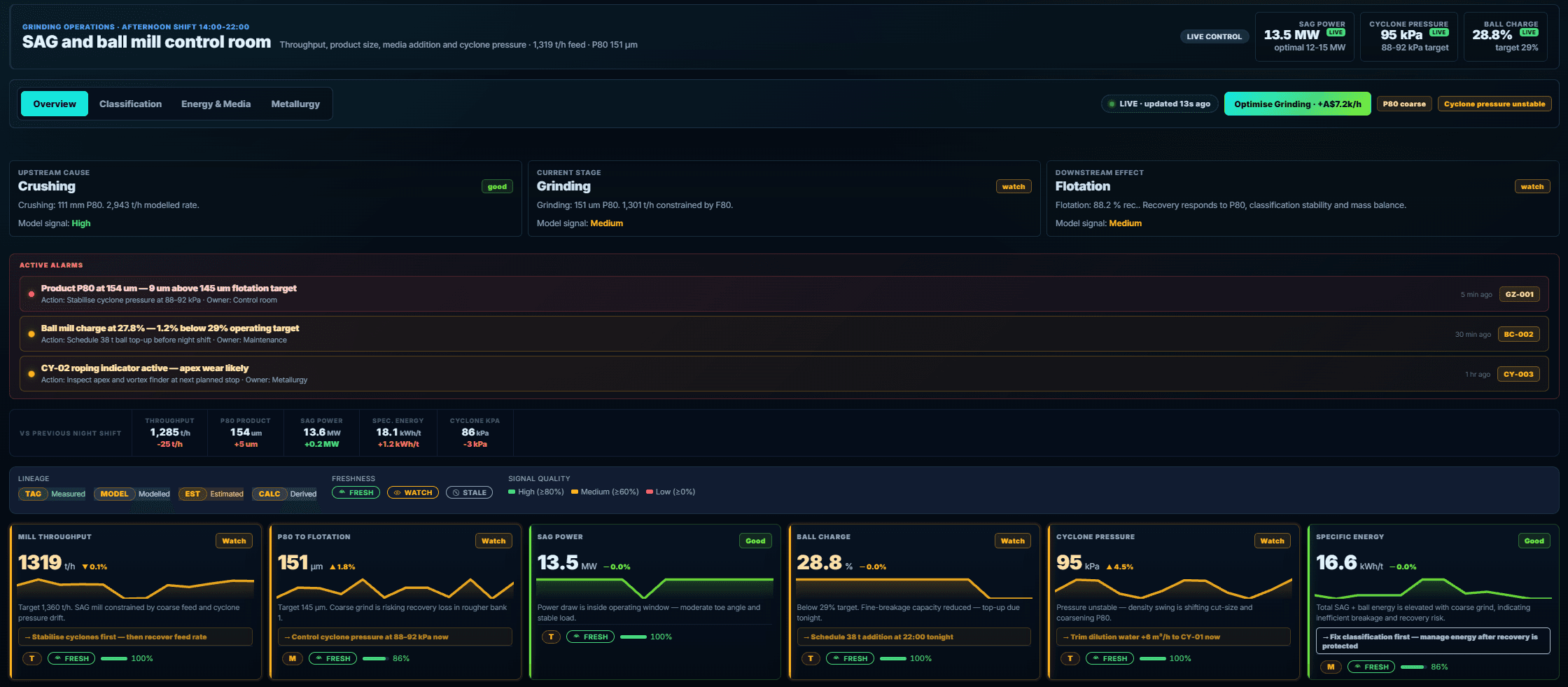Switch to the Classification tab
The width and height of the screenshot is (1568, 687).
[130, 104]
